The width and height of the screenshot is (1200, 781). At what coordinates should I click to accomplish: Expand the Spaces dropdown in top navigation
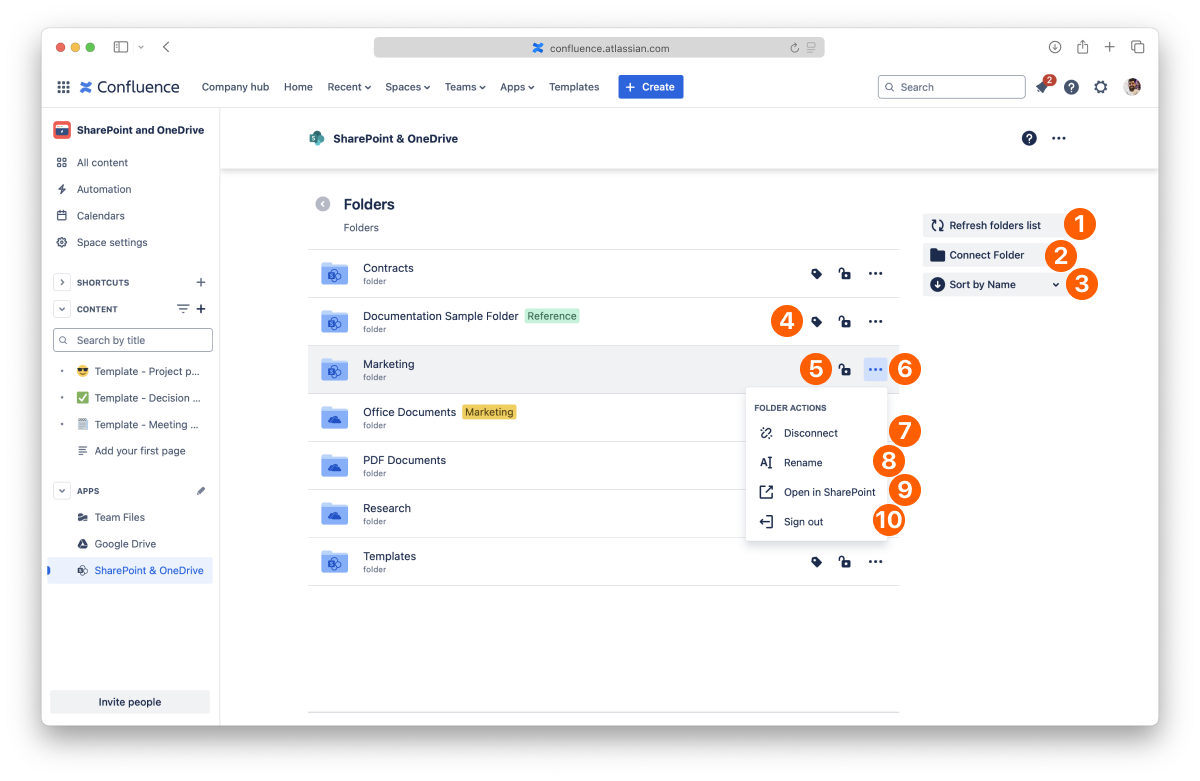coord(407,87)
